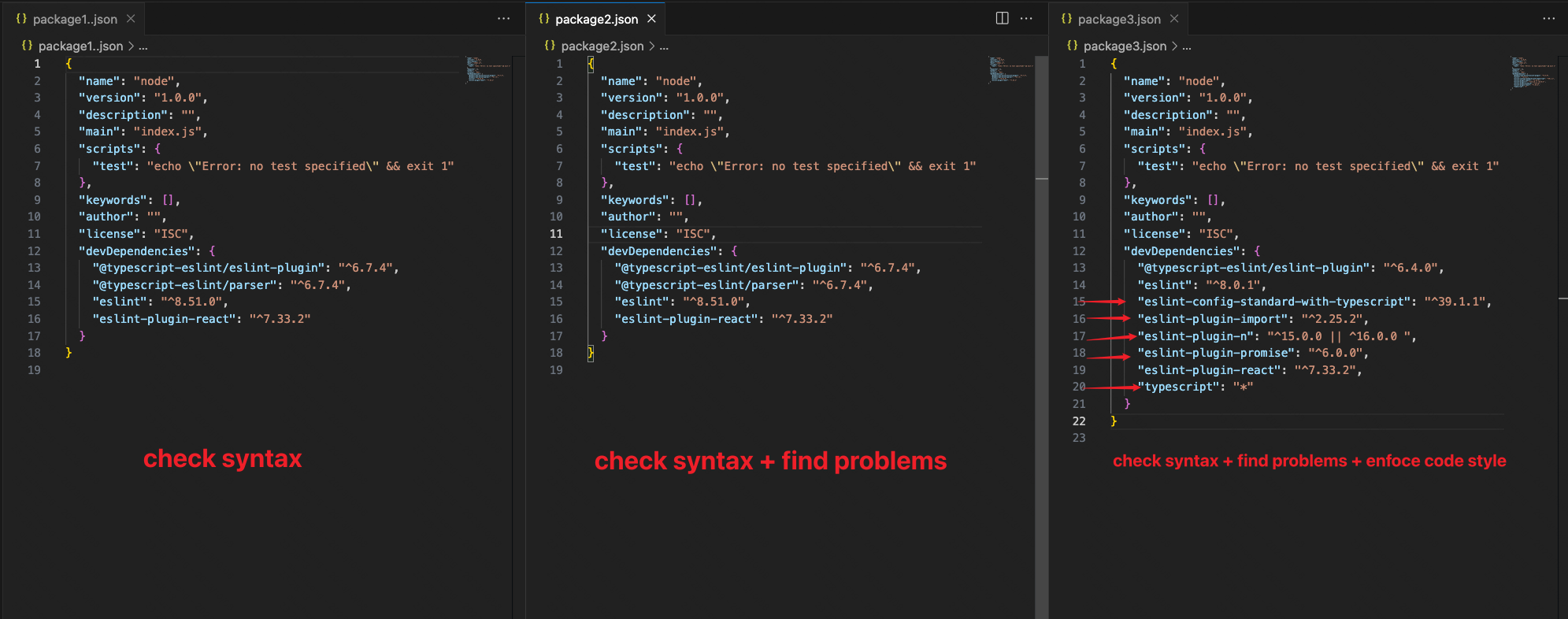Image resolution: width=1568 pixels, height=619 pixels.
Task: Click JSON file icon on package2.json tab
Action: 543,19
